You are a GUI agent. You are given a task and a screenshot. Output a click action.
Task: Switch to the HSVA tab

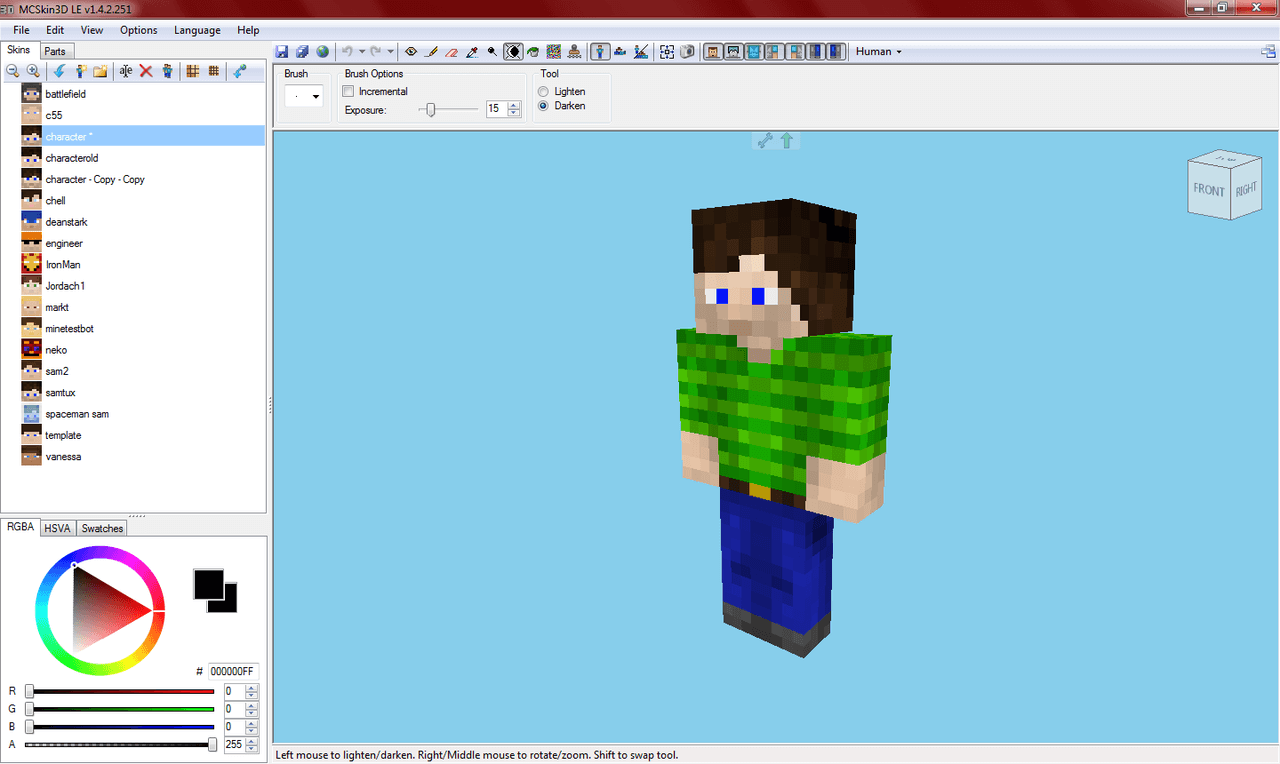coord(57,528)
